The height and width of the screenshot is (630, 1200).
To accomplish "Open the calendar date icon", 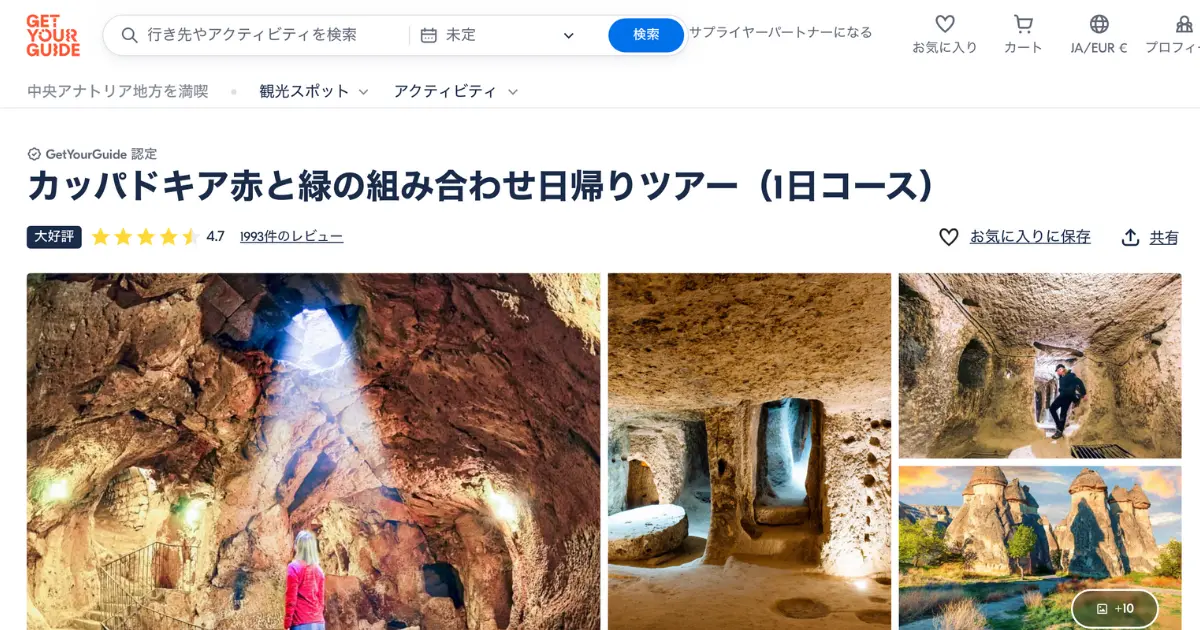I will pos(428,35).
